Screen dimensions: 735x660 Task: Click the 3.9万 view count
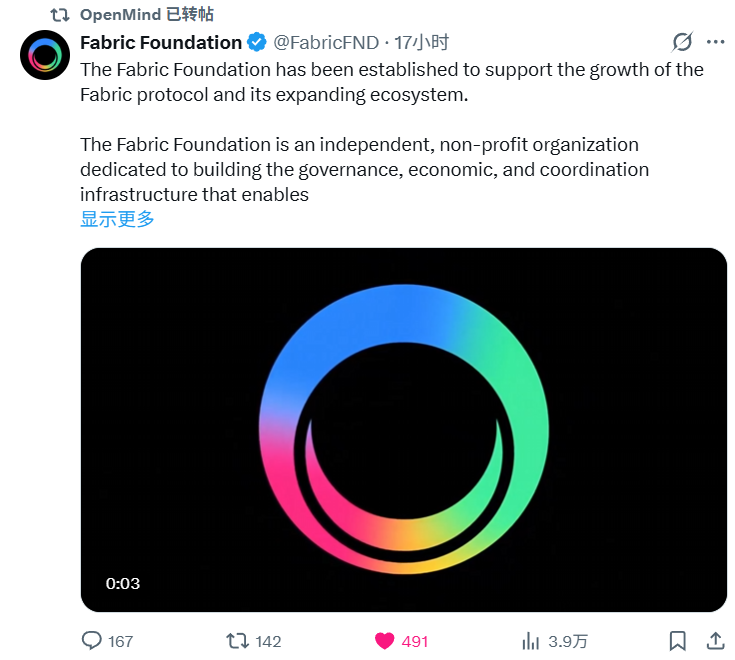567,641
